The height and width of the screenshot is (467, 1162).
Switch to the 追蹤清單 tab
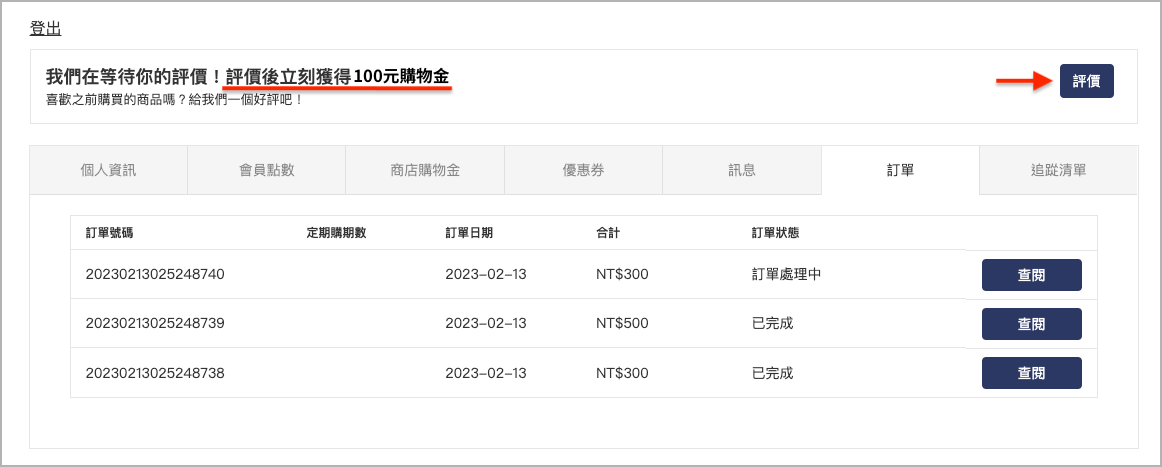(1058, 170)
